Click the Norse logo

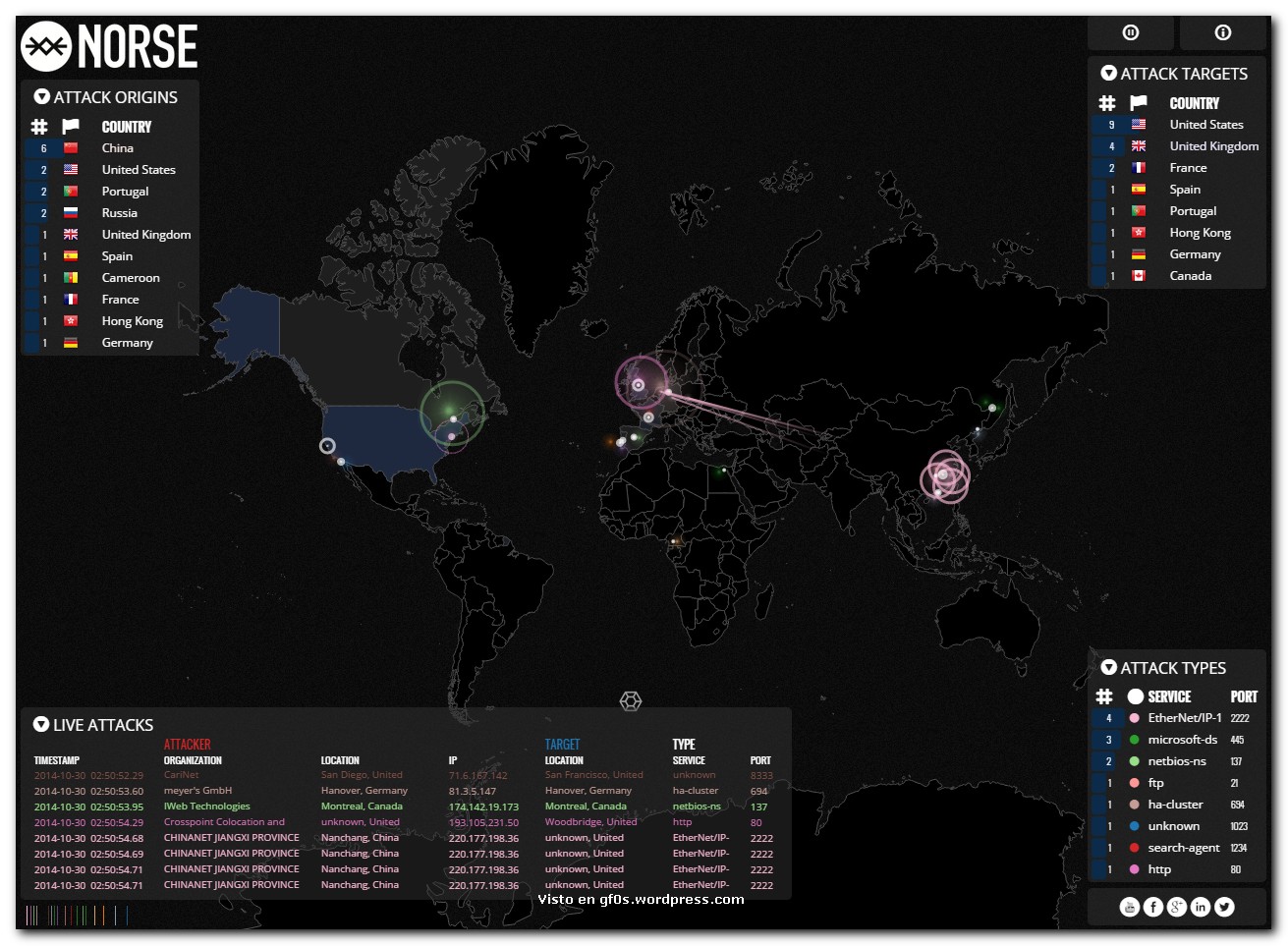coord(109,46)
